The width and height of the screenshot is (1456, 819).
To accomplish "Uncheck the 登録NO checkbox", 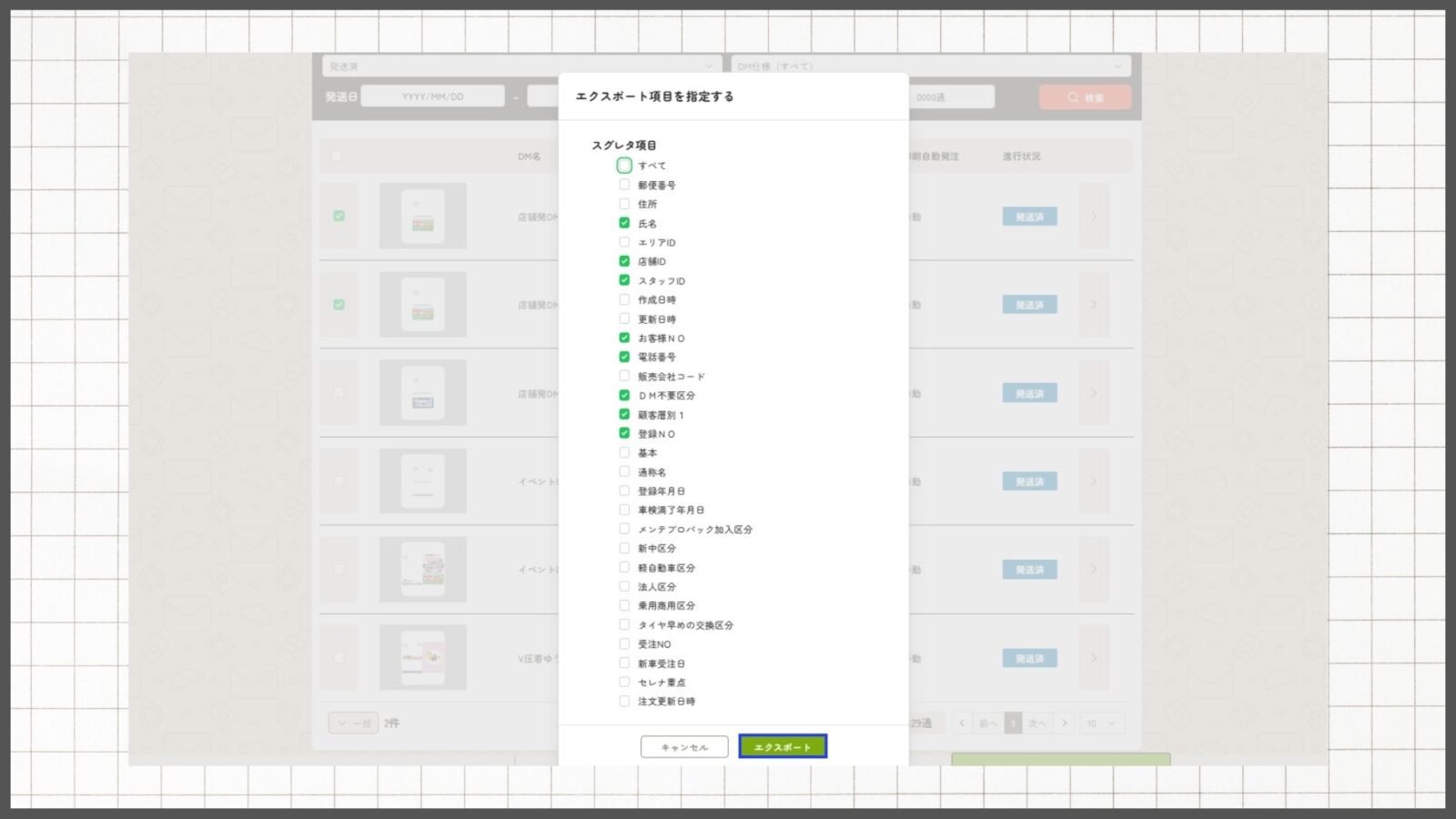I will coord(624,433).
